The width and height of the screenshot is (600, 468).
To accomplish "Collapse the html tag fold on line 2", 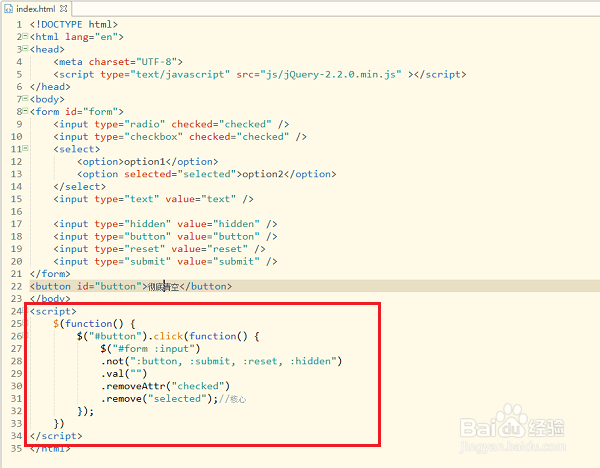I will [x=25, y=36].
